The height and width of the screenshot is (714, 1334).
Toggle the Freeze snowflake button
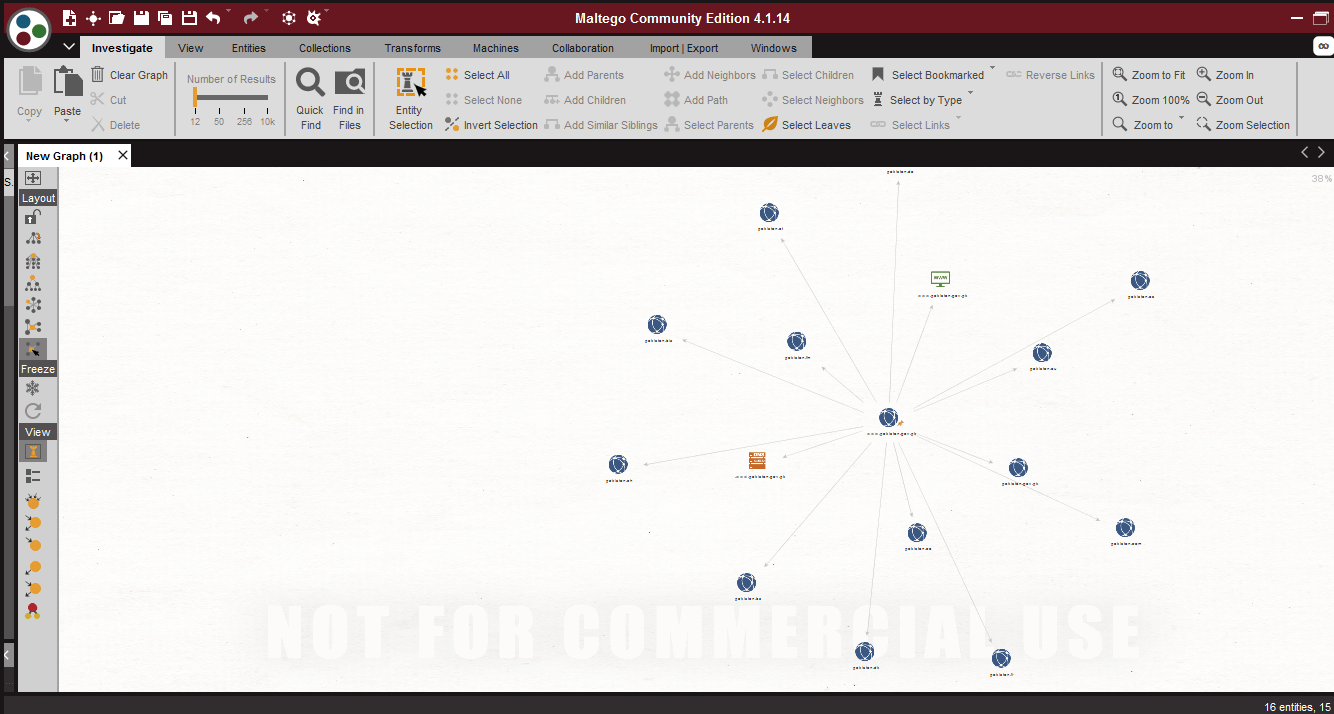coord(33,388)
